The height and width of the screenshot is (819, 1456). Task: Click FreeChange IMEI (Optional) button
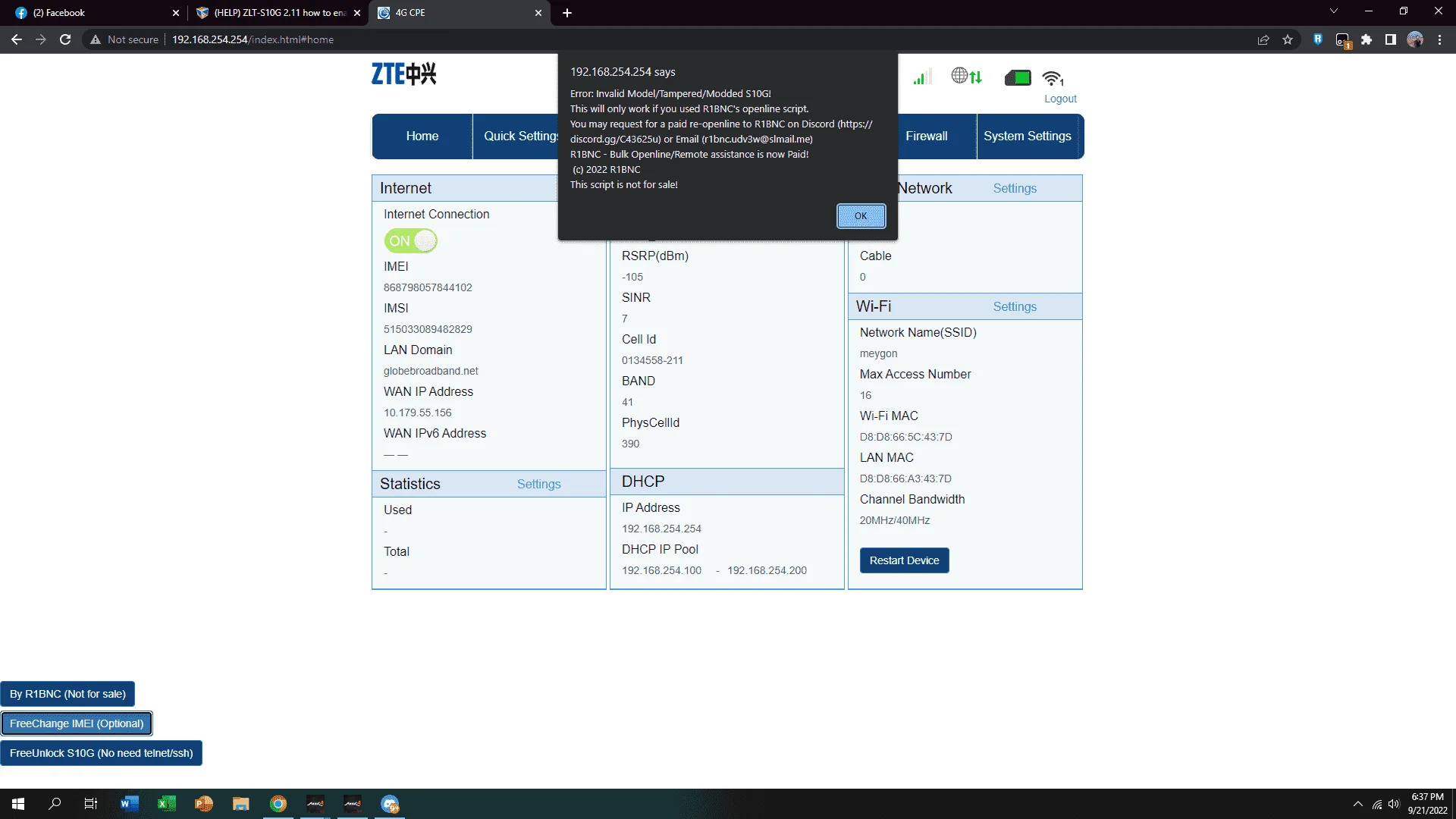pyautogui.click(x=77, y=723)
